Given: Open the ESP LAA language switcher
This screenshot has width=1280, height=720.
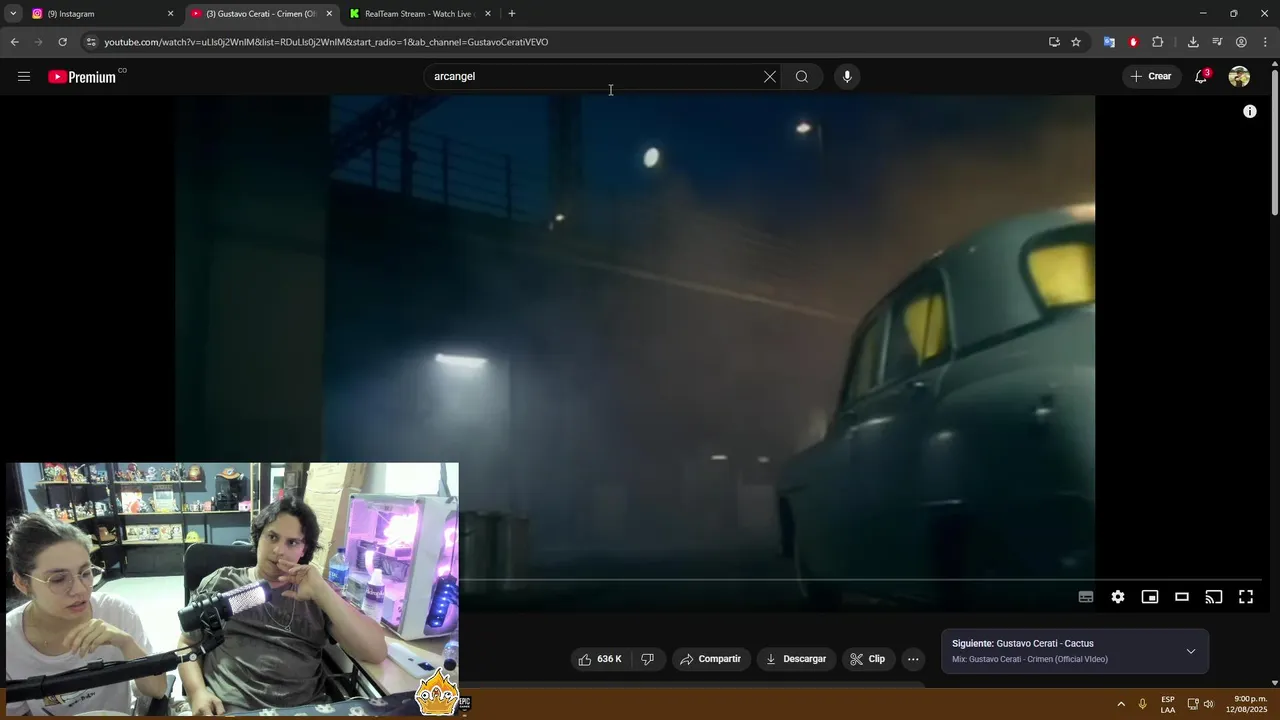Looking at the screenshot, I should coord(1168,704).
